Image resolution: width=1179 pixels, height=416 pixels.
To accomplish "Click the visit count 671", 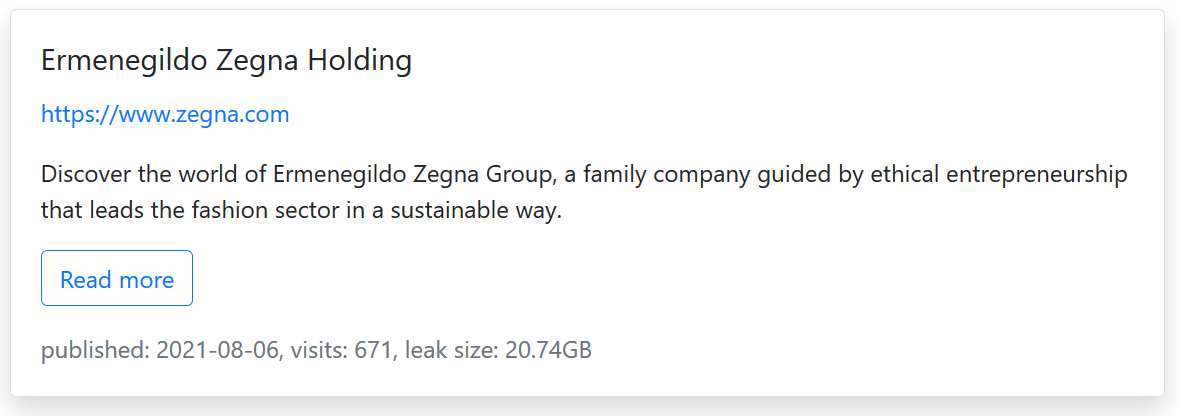I will coord(375,351).
